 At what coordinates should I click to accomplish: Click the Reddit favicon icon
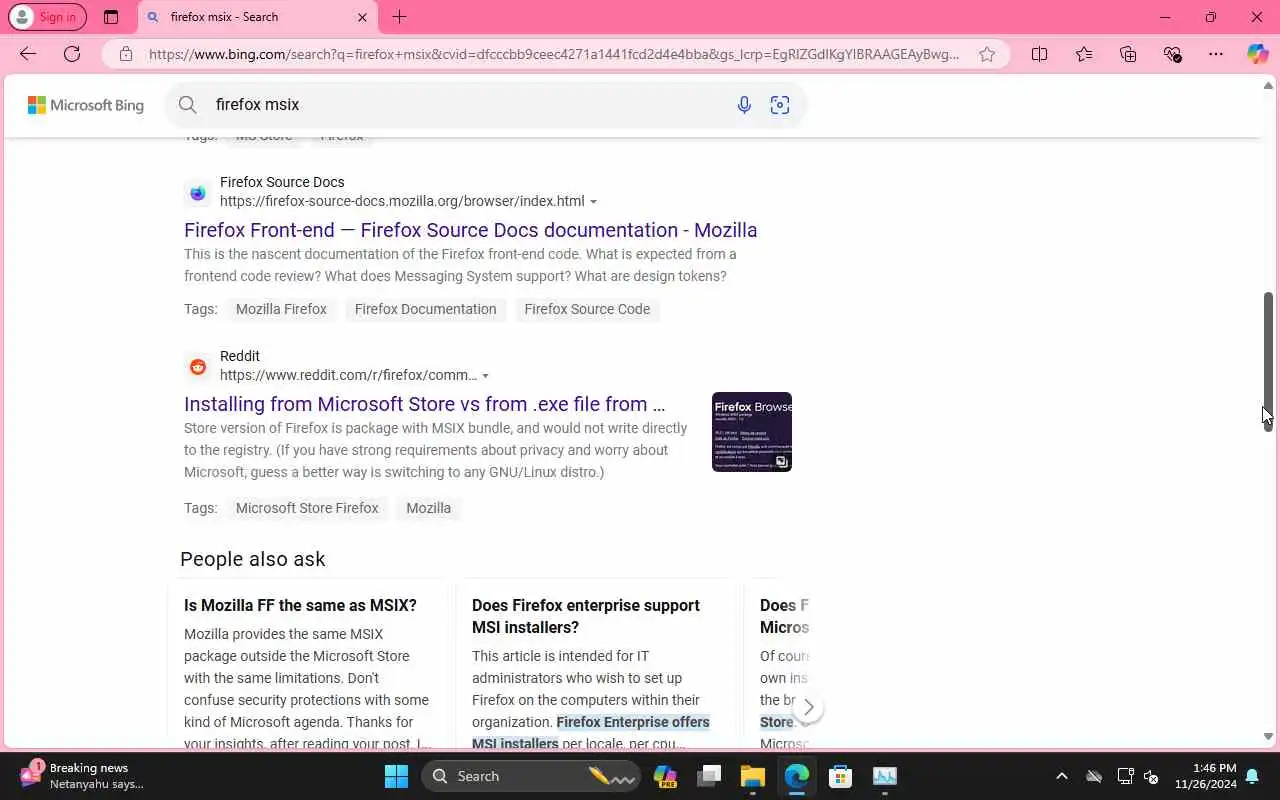click(198, 367)
